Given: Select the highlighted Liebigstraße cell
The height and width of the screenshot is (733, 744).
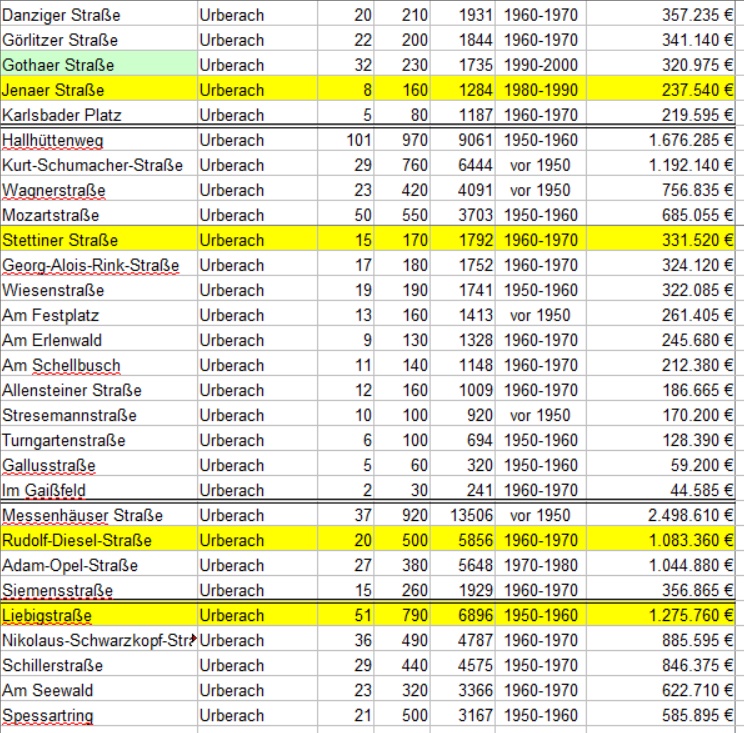Looking at the screenshot, I should click(x=97, y=615).
